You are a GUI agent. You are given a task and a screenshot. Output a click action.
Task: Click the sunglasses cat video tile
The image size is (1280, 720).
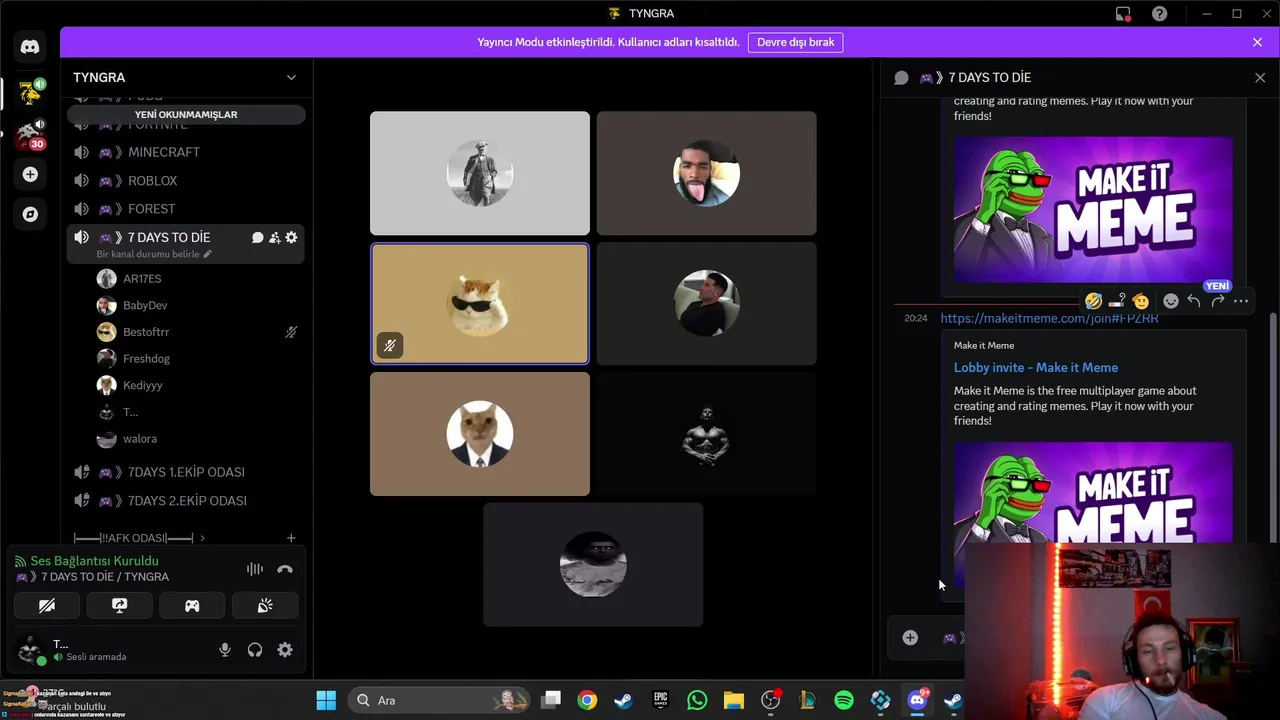coord(480,304)
